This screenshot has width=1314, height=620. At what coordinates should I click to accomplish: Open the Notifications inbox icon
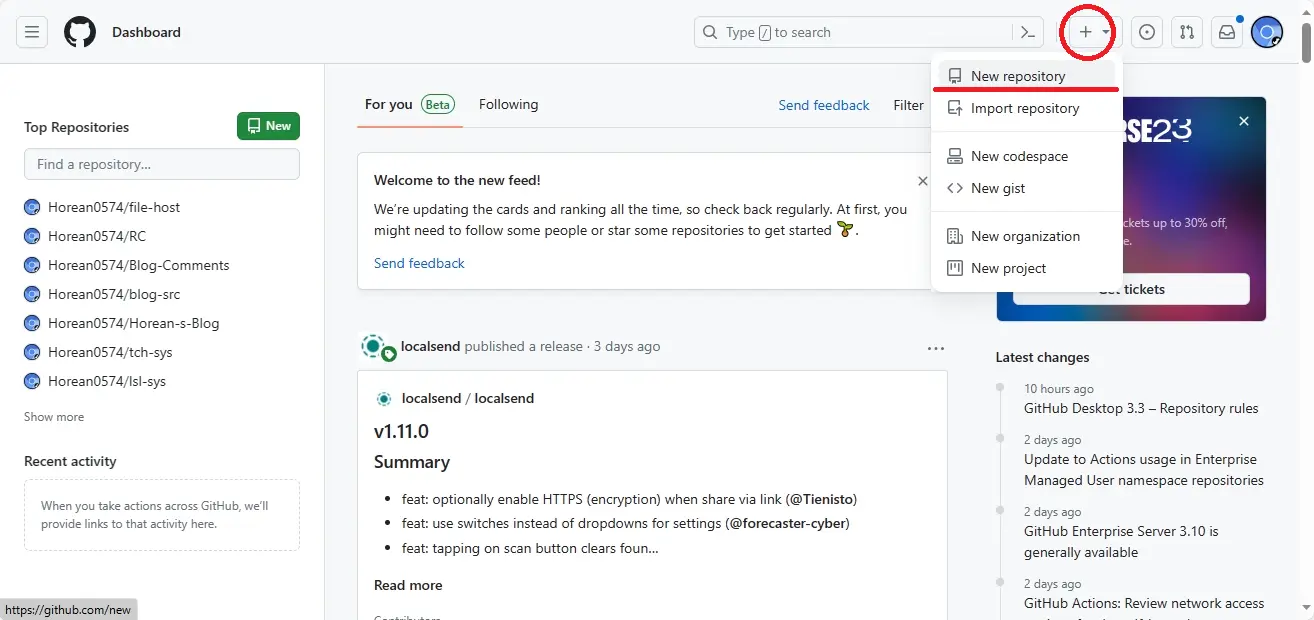(1227, 32)
